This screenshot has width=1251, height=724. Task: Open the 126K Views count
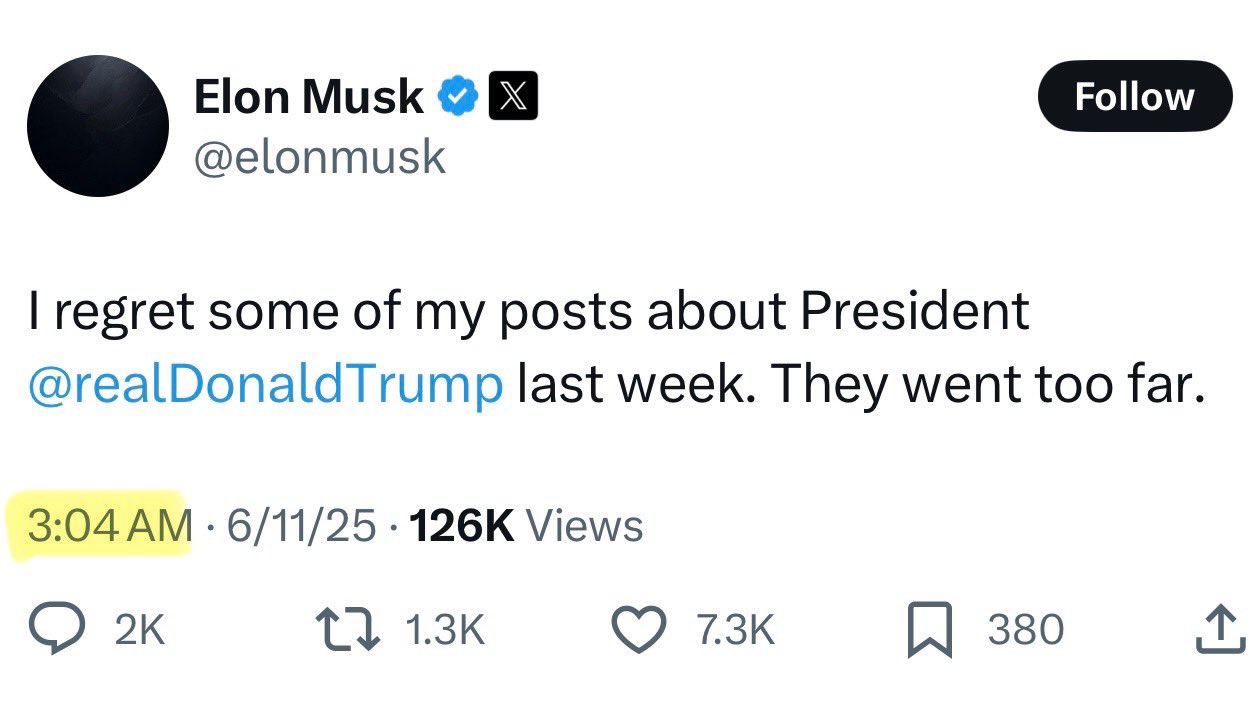pos(526,525)
